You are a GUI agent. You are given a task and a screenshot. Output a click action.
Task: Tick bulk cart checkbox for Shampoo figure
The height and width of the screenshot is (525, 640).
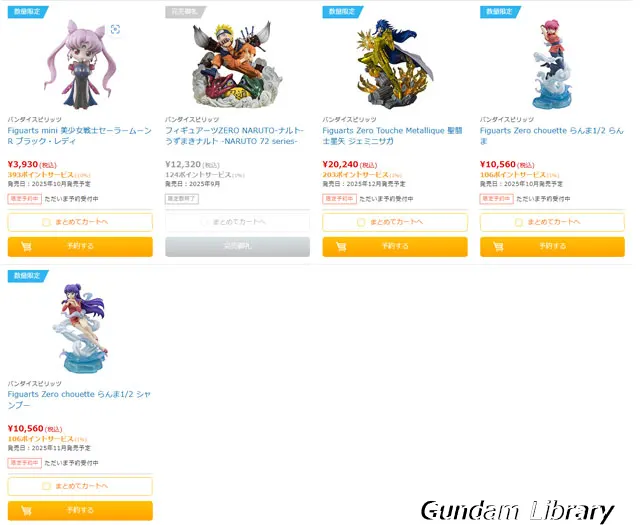click(46, 486)
